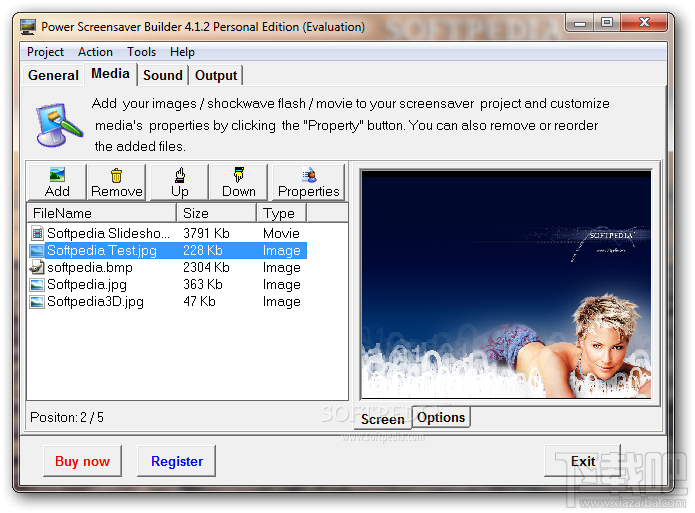The height and width of the screenshot is (513, 695).
Task: Click the 363 Kb size value
Action: pos(203,284)
